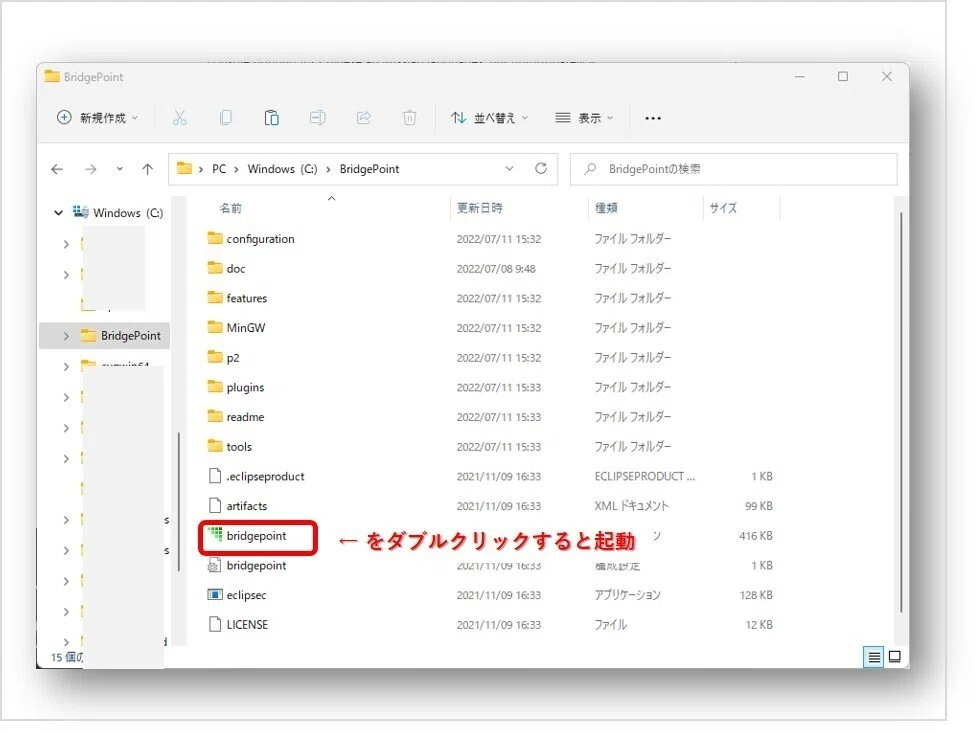Click the 2022/07/08 9:48 date cell

pos(496,269)
